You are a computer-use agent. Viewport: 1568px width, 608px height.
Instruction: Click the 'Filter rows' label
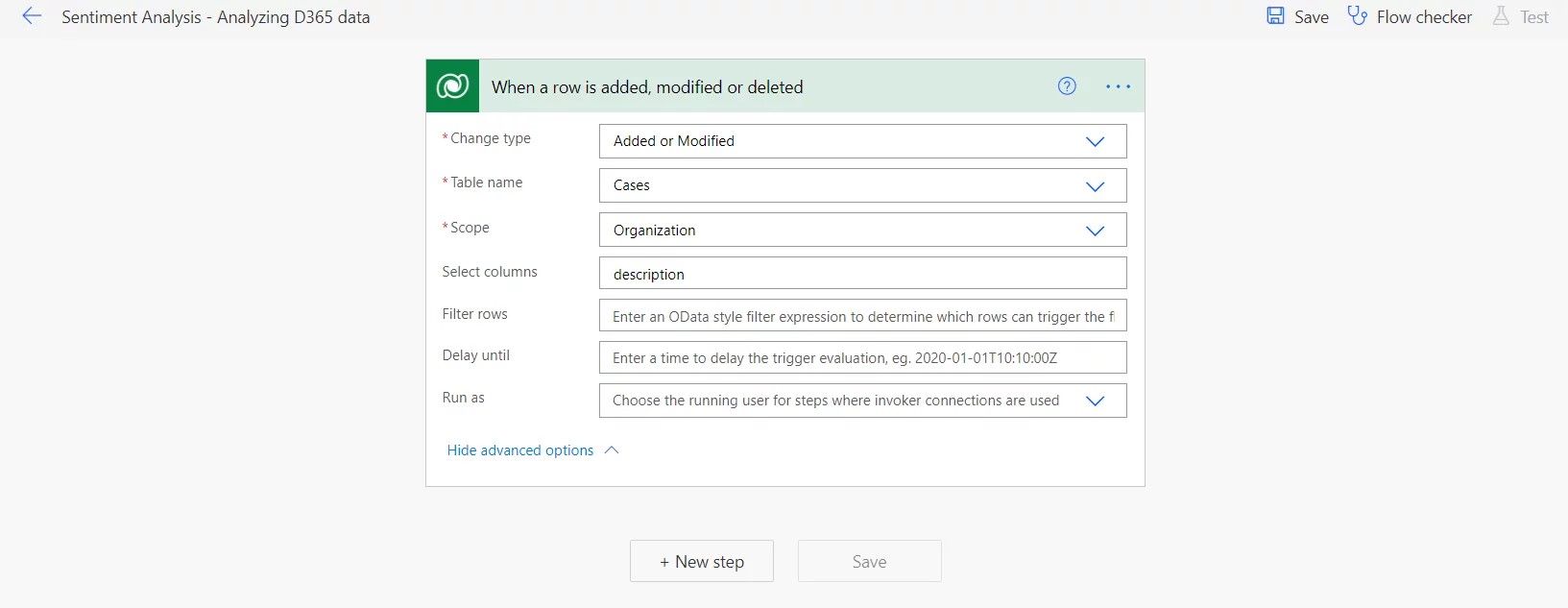click(x=474, y=314)
